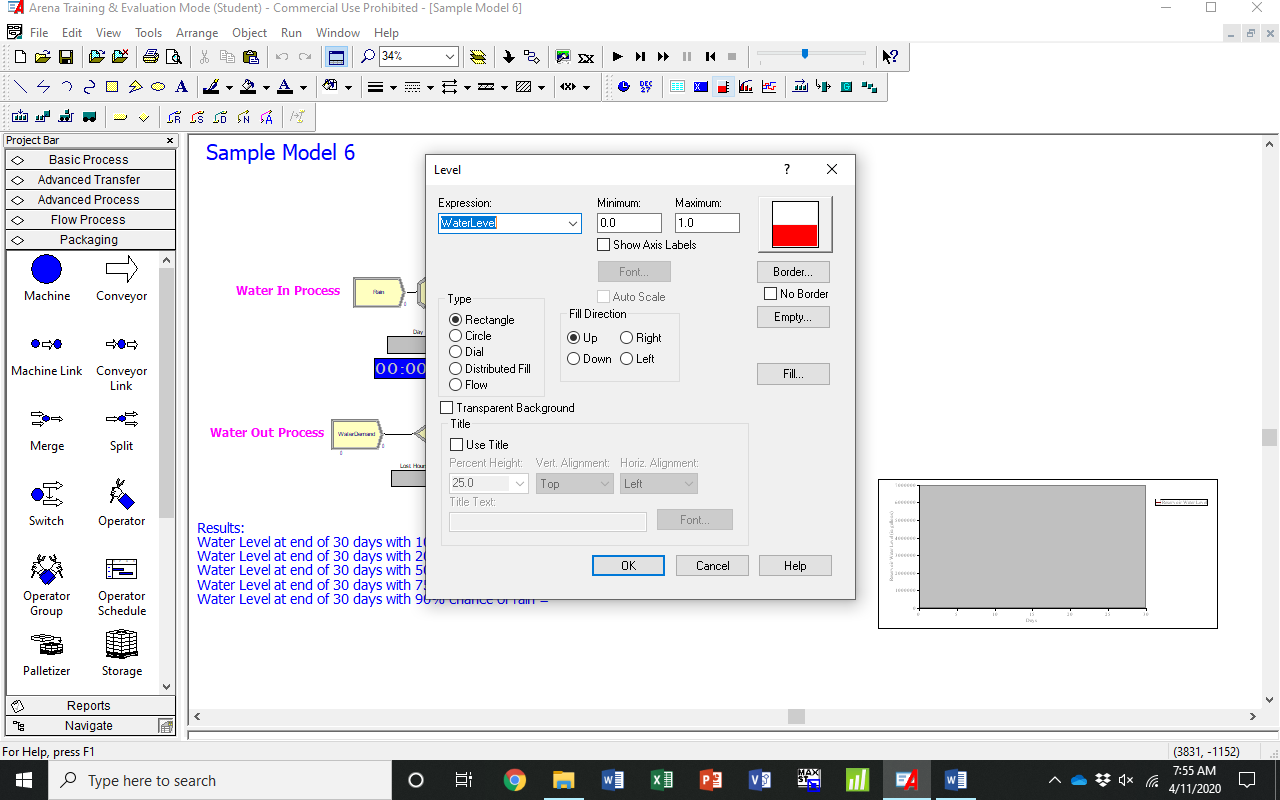1280x800 pixels.
Task: Click the animation speed slider handle
Action: tap(805, 54)
